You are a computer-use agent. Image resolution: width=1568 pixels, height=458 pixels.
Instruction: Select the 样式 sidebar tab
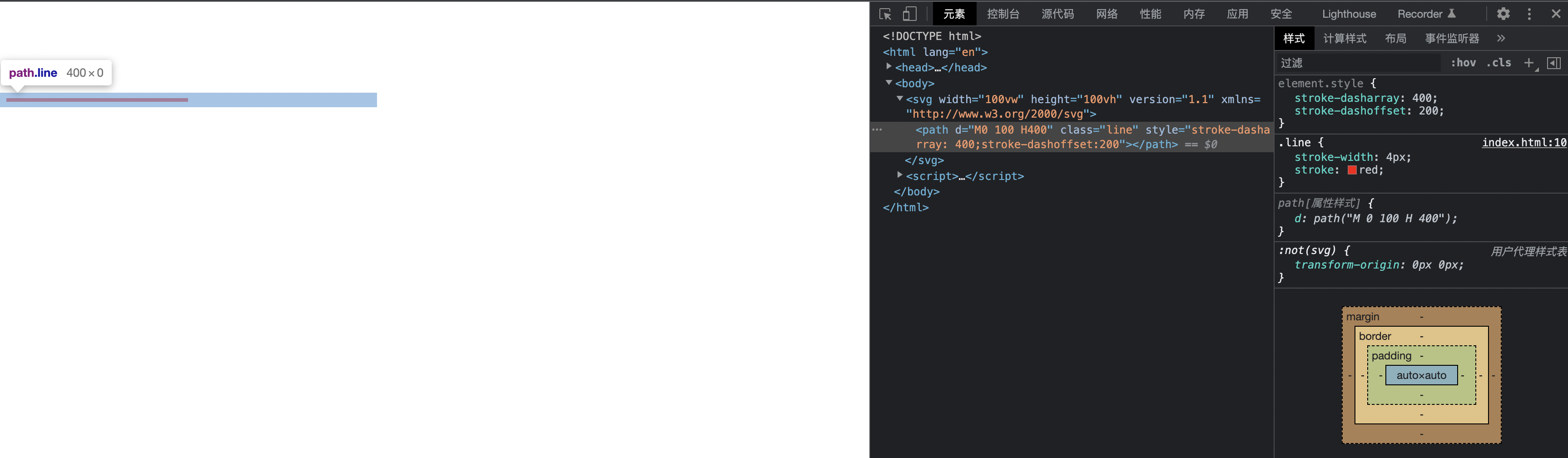(x=1294, y=38)
